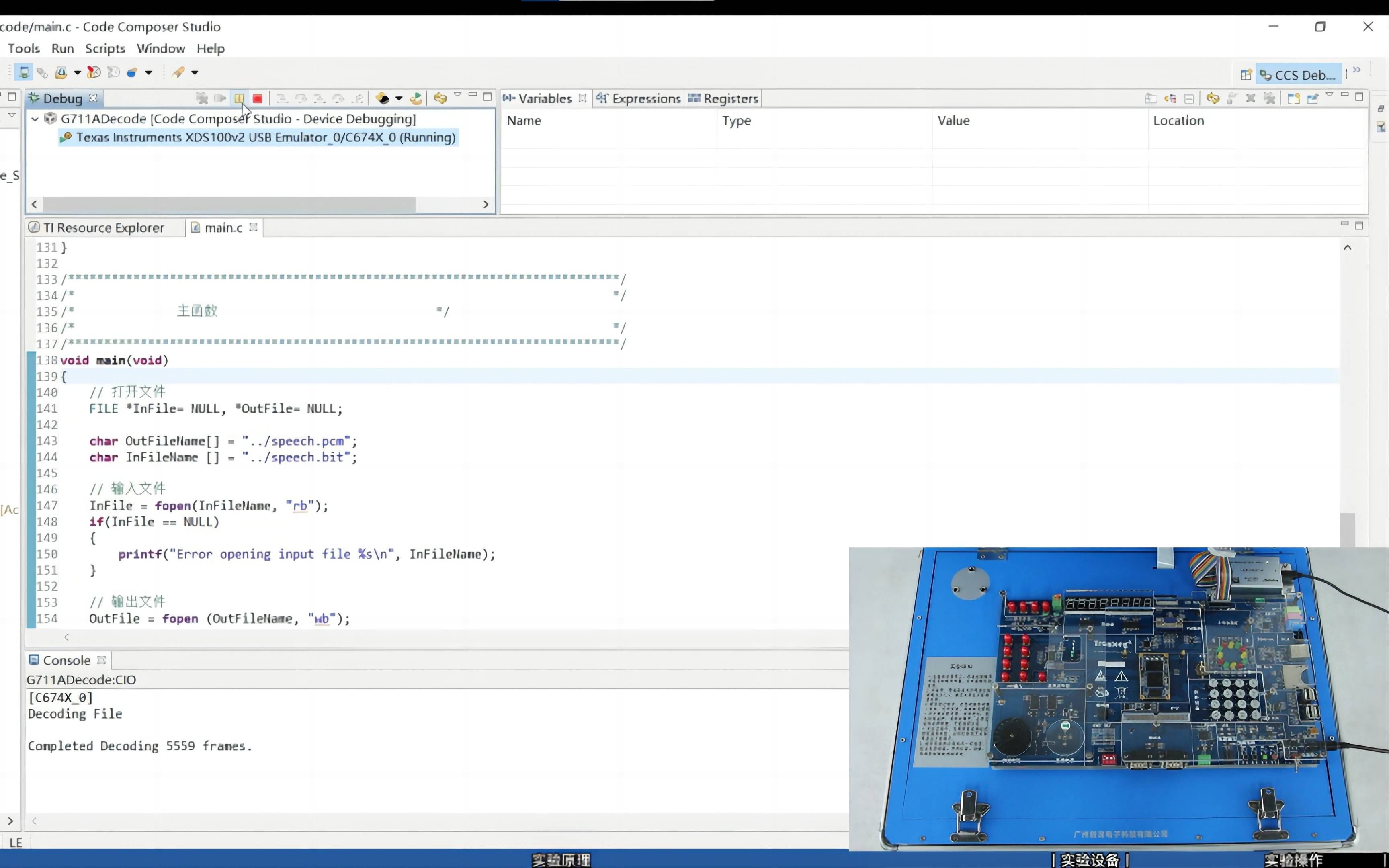The height and width of the screenshot is (868, 1389).
Task: Click the Restart icon in the Debug toolbar
Action: tap(416, 99)
